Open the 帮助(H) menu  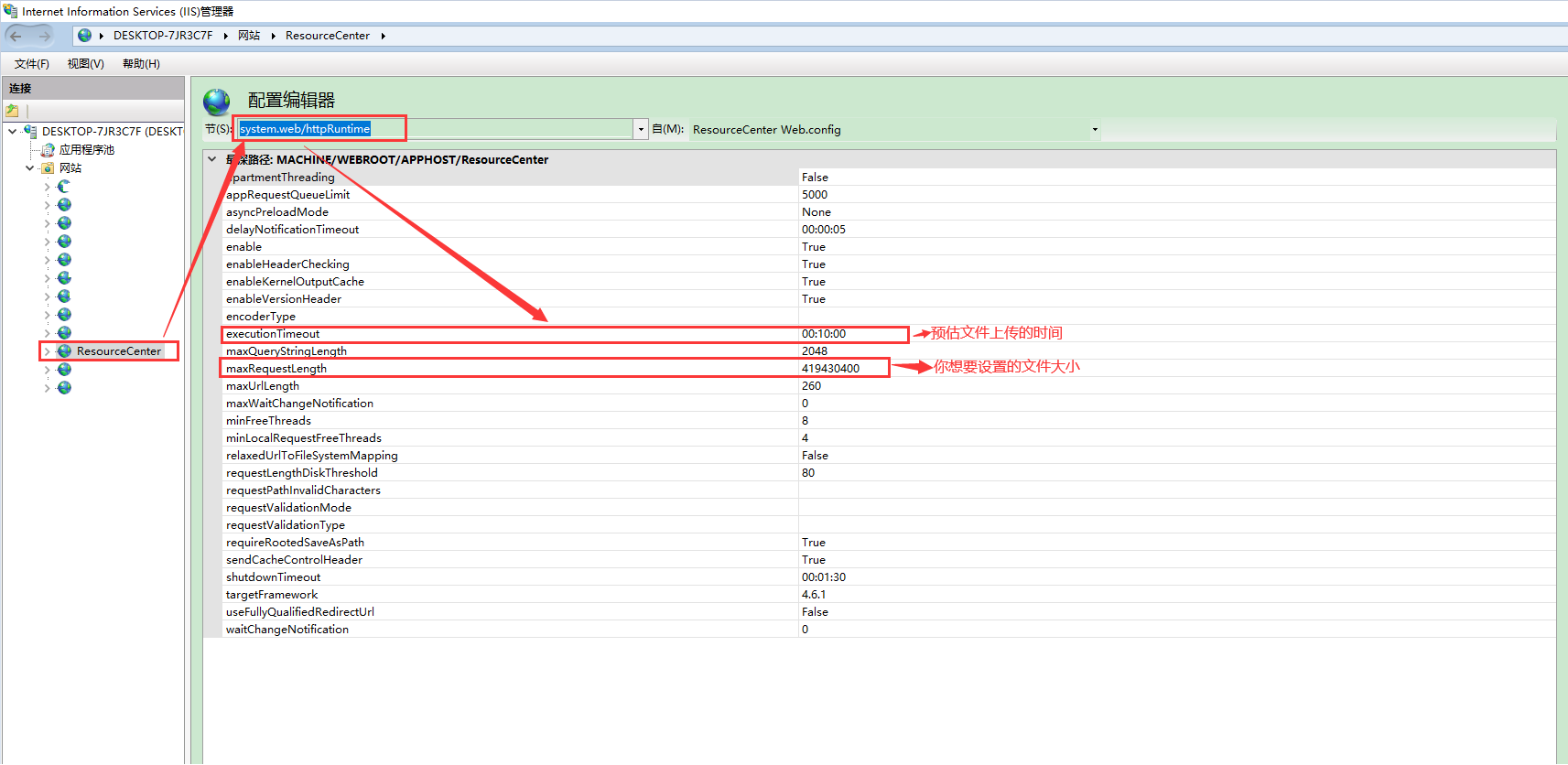141,64
